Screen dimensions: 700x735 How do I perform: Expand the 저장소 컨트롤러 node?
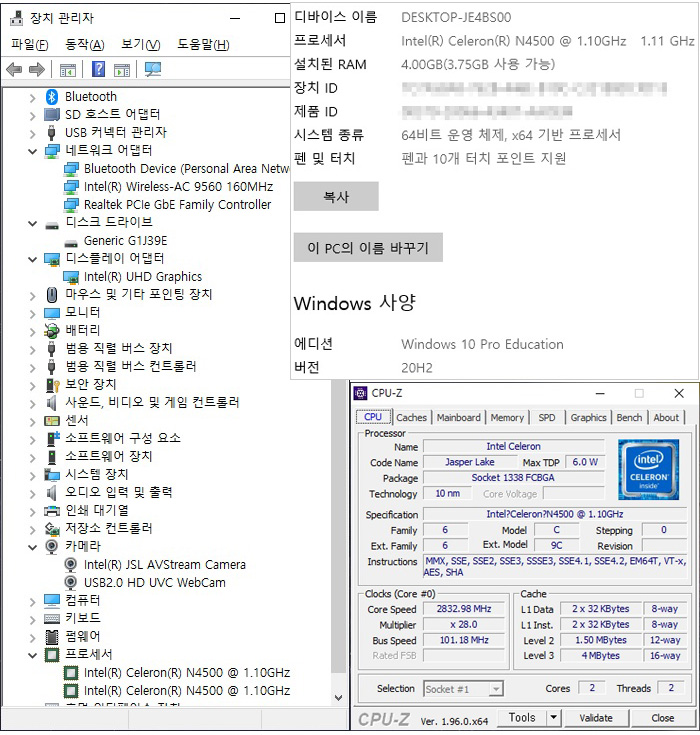click(x=32, y=529)
